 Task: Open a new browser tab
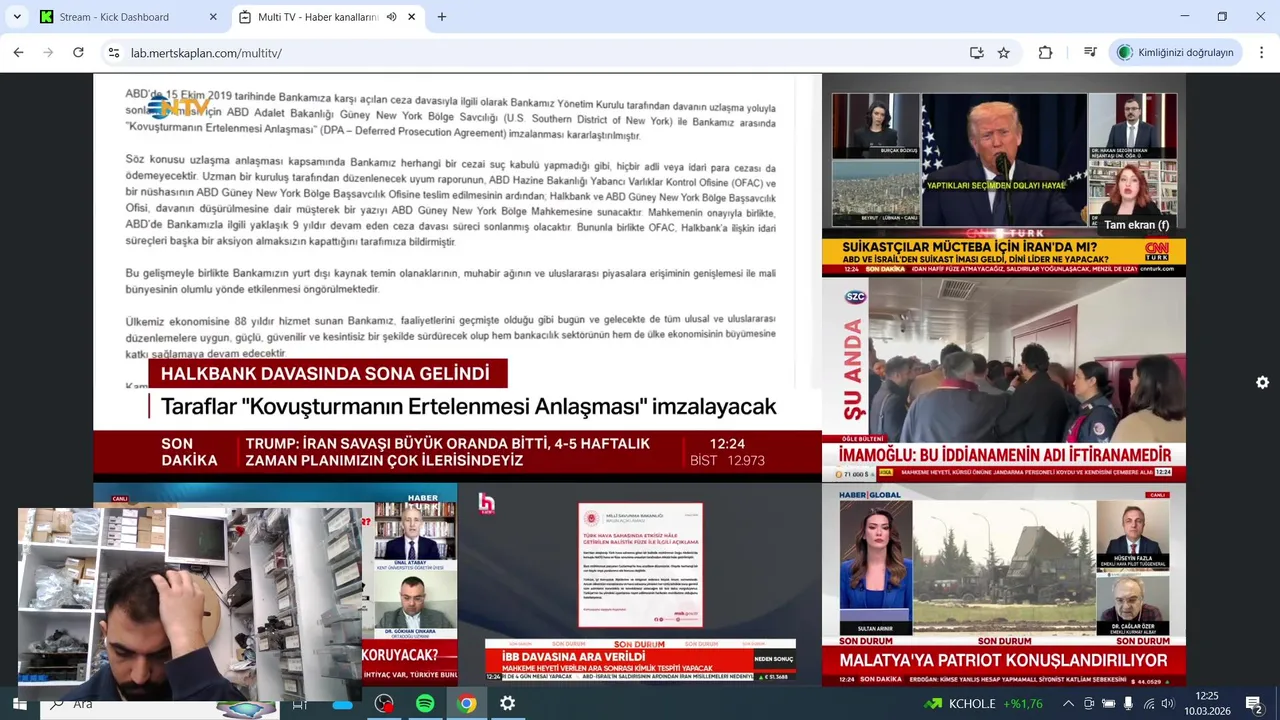pos(442,17)
